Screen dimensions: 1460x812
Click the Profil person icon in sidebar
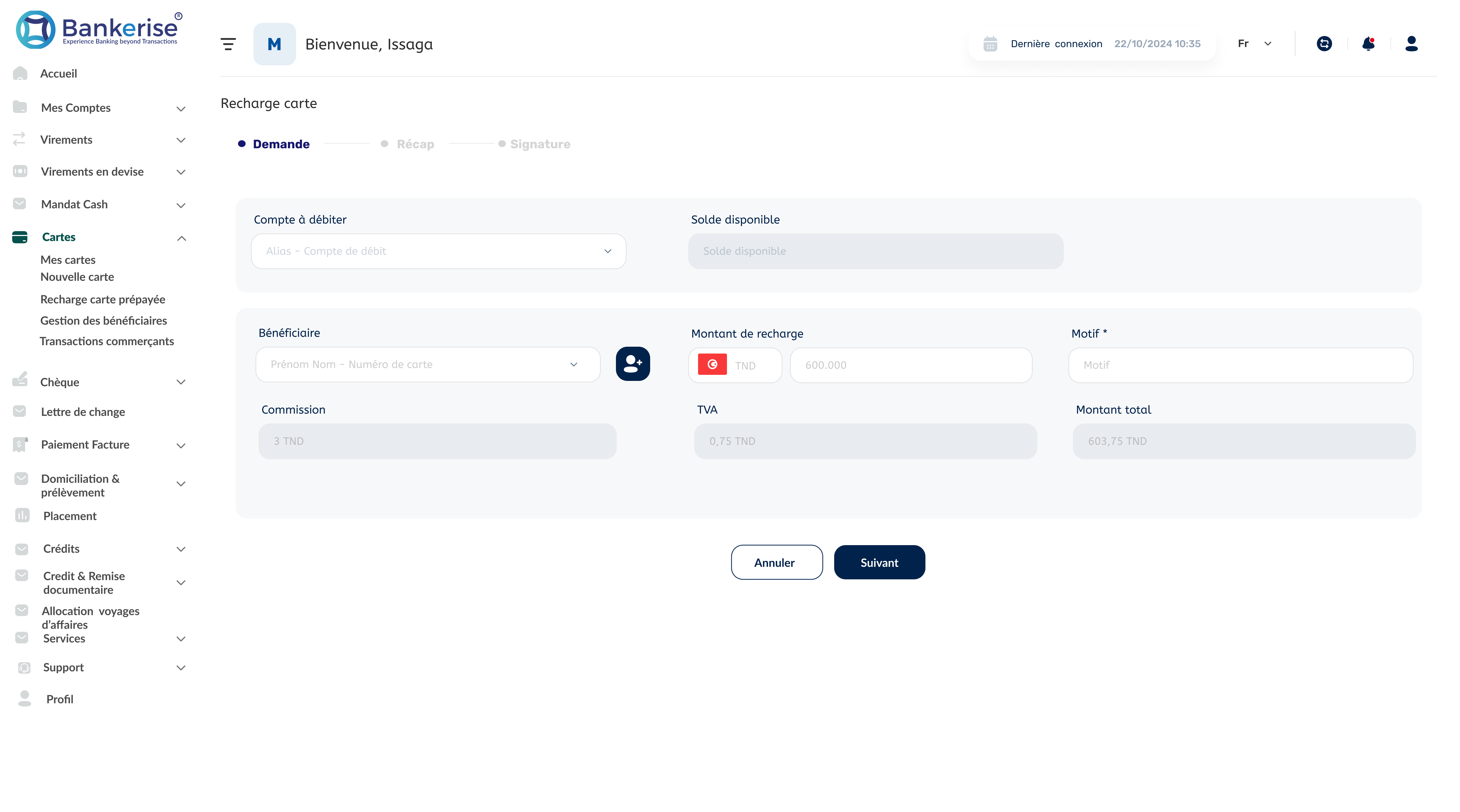tap(24, 698)
